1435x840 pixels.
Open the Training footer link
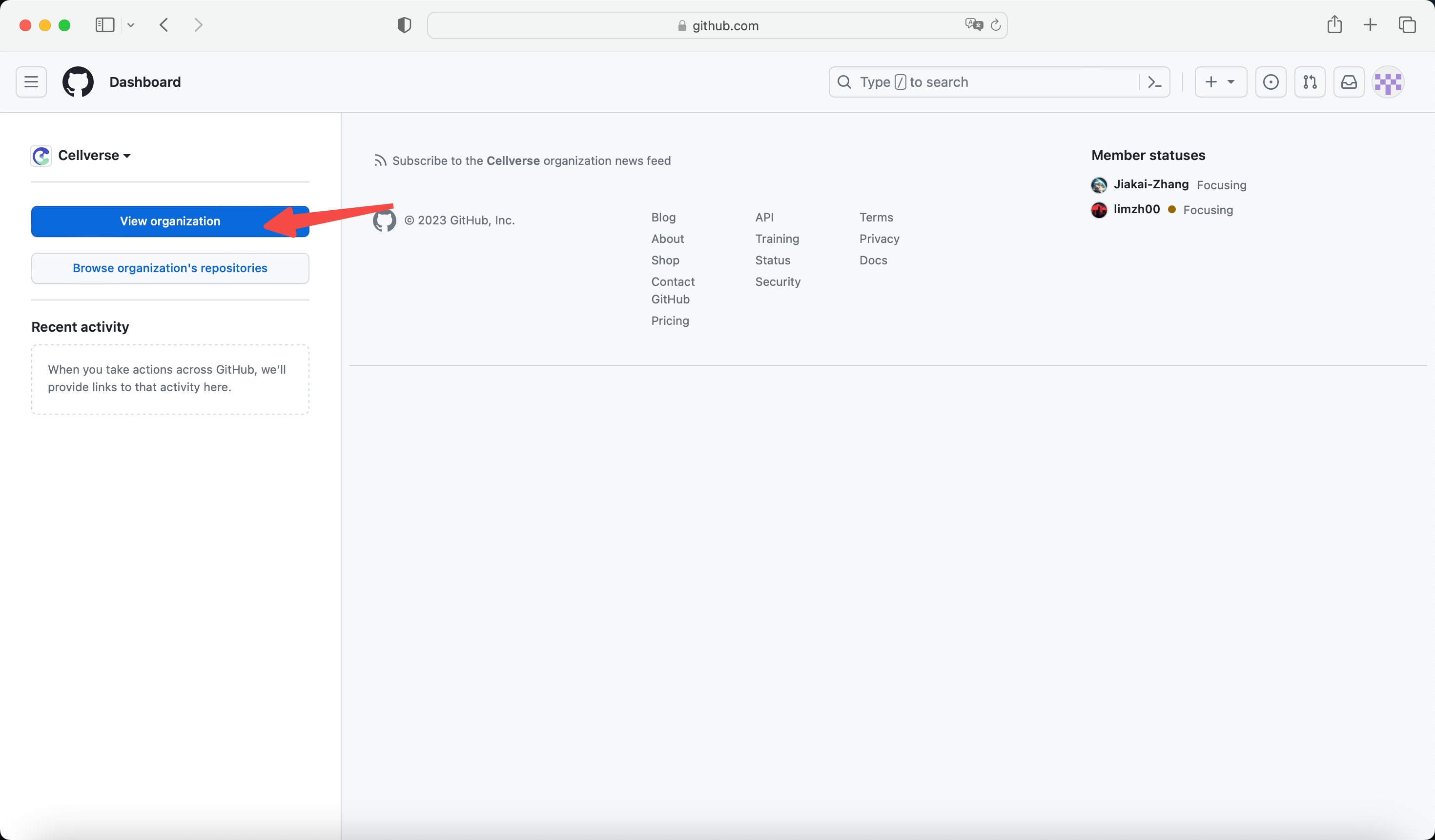pyautogui.click(x=777, y=239)
